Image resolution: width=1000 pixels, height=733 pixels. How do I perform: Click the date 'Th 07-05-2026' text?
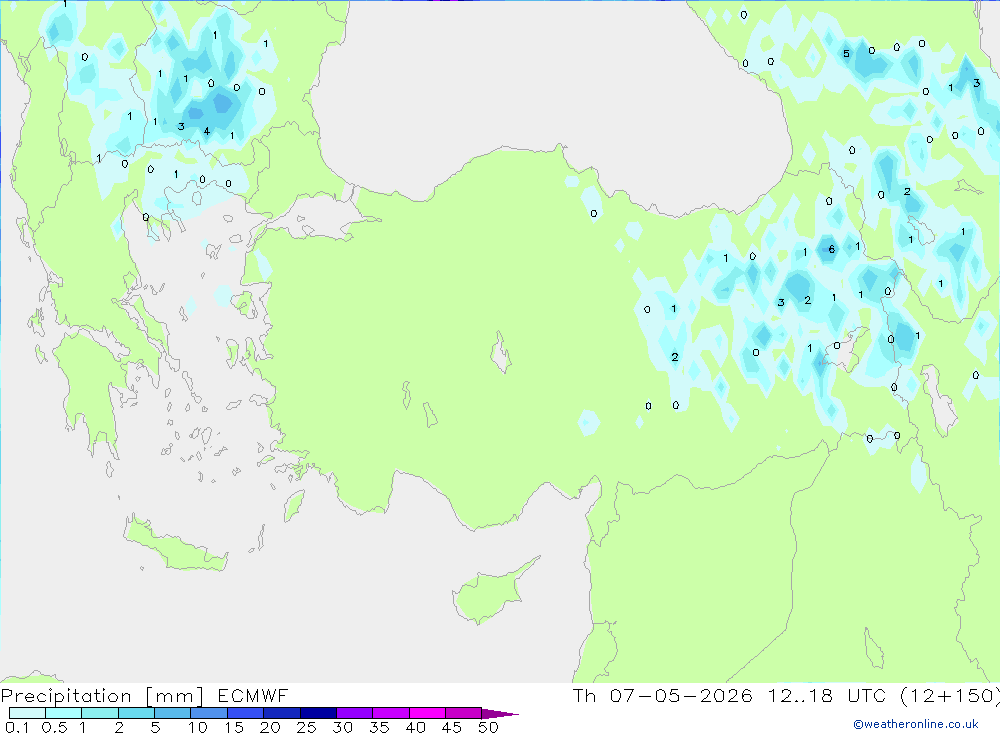[x=662, y=695]
